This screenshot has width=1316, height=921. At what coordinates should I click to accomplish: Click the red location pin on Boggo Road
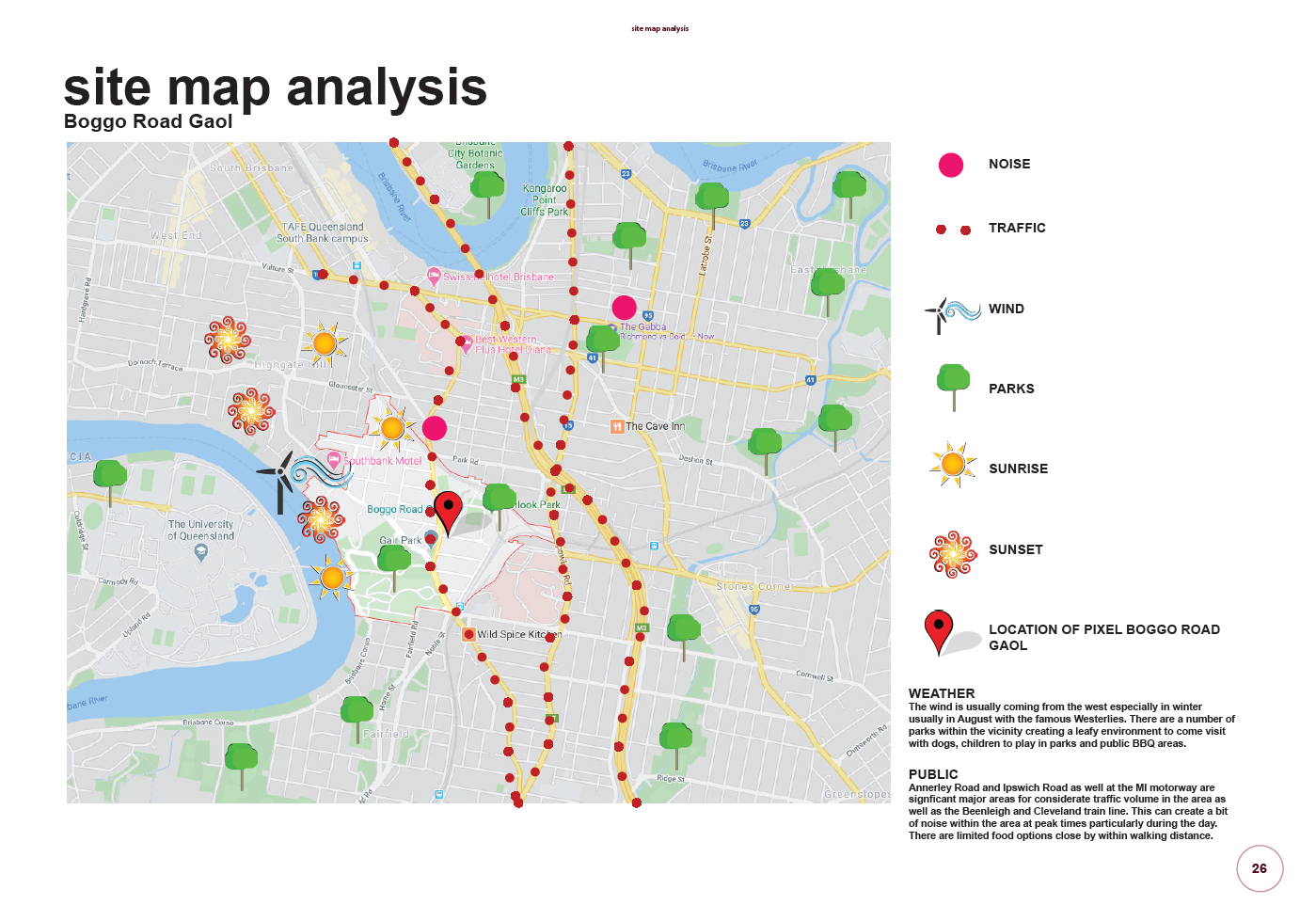449,514
